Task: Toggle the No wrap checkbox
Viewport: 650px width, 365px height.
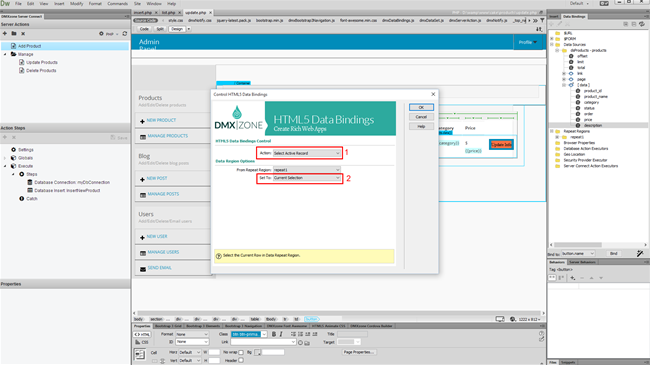Action: [x=241, y=353]
